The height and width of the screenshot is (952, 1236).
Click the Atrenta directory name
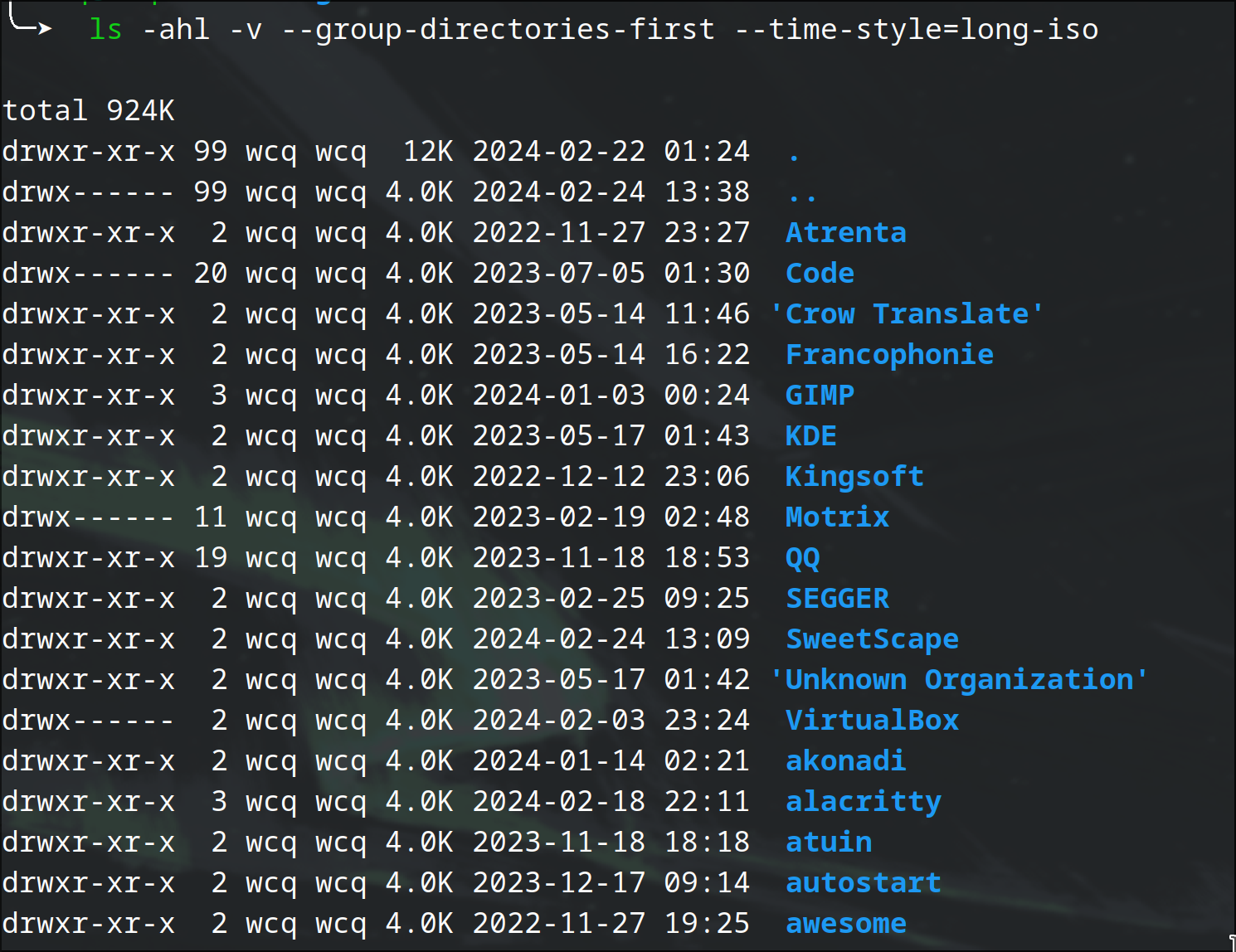point(846,232)
